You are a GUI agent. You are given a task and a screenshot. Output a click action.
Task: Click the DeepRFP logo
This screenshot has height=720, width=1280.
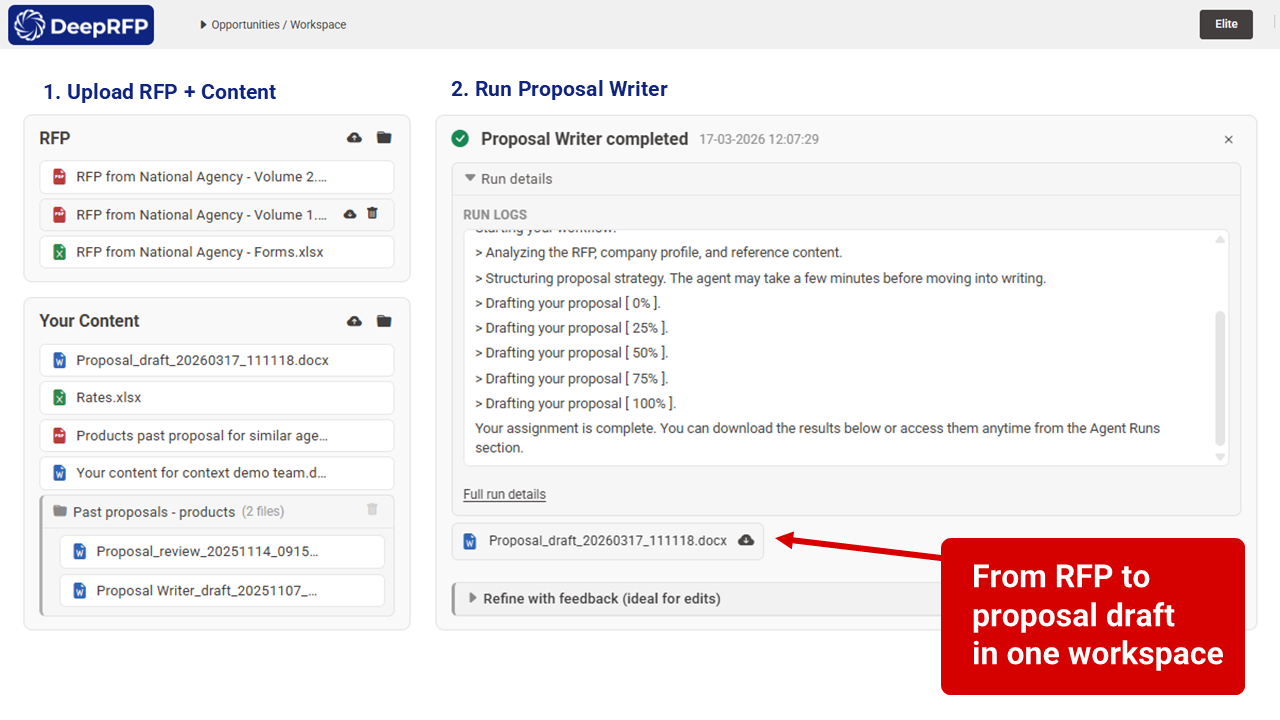pyautogui.click(x=81, y=24)
